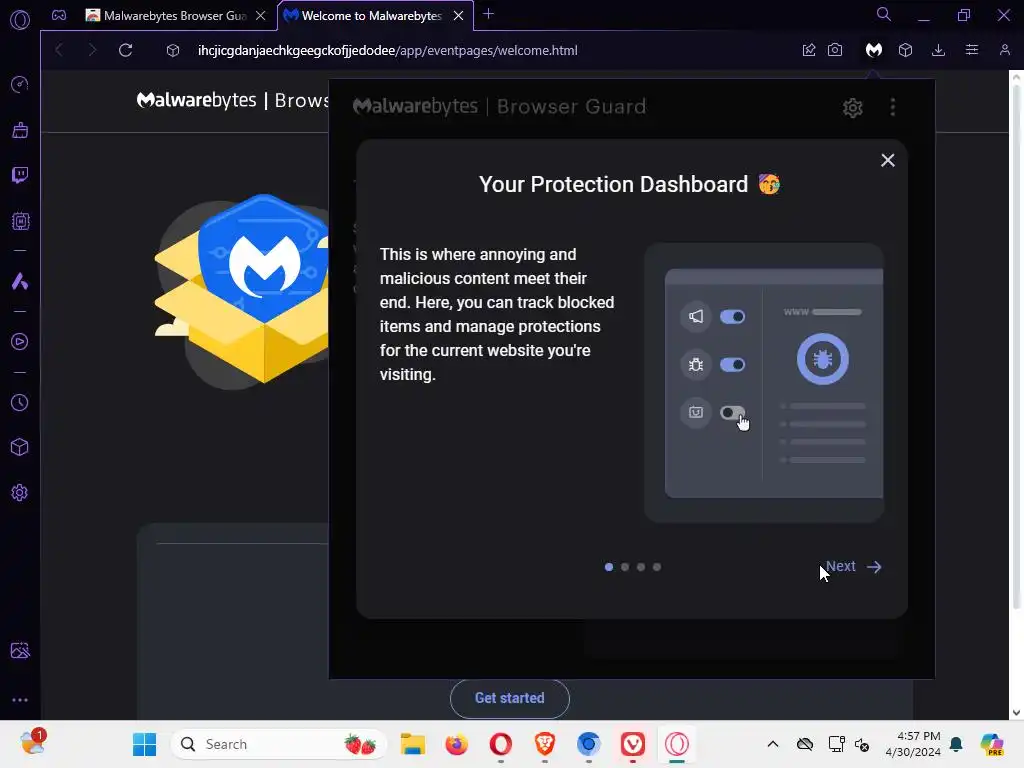Open the Player sidebar icon
This screenshot has height=768, width=1024.
click(20, 342)
